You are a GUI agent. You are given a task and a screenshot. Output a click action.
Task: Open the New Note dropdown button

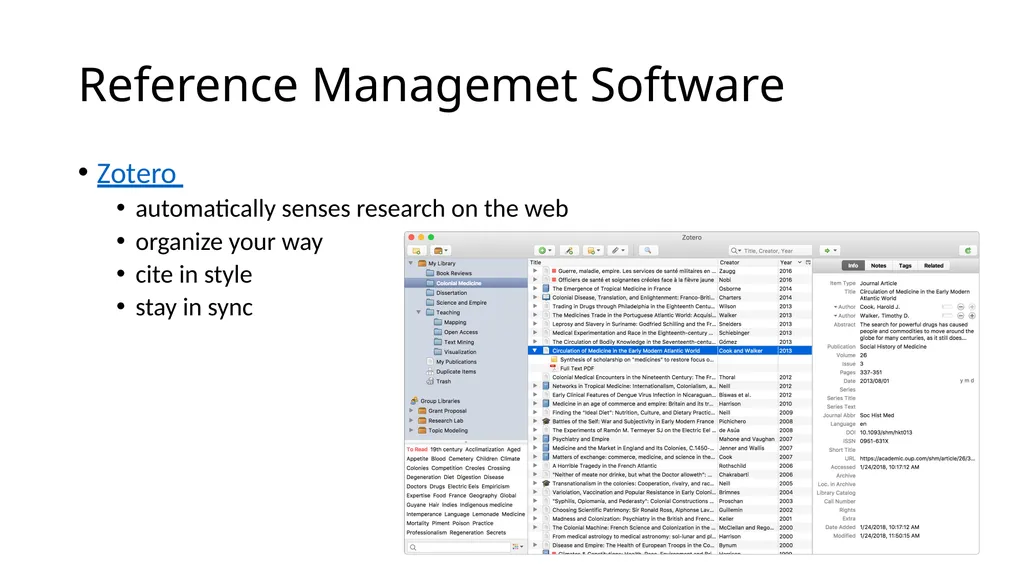(593, 251)
